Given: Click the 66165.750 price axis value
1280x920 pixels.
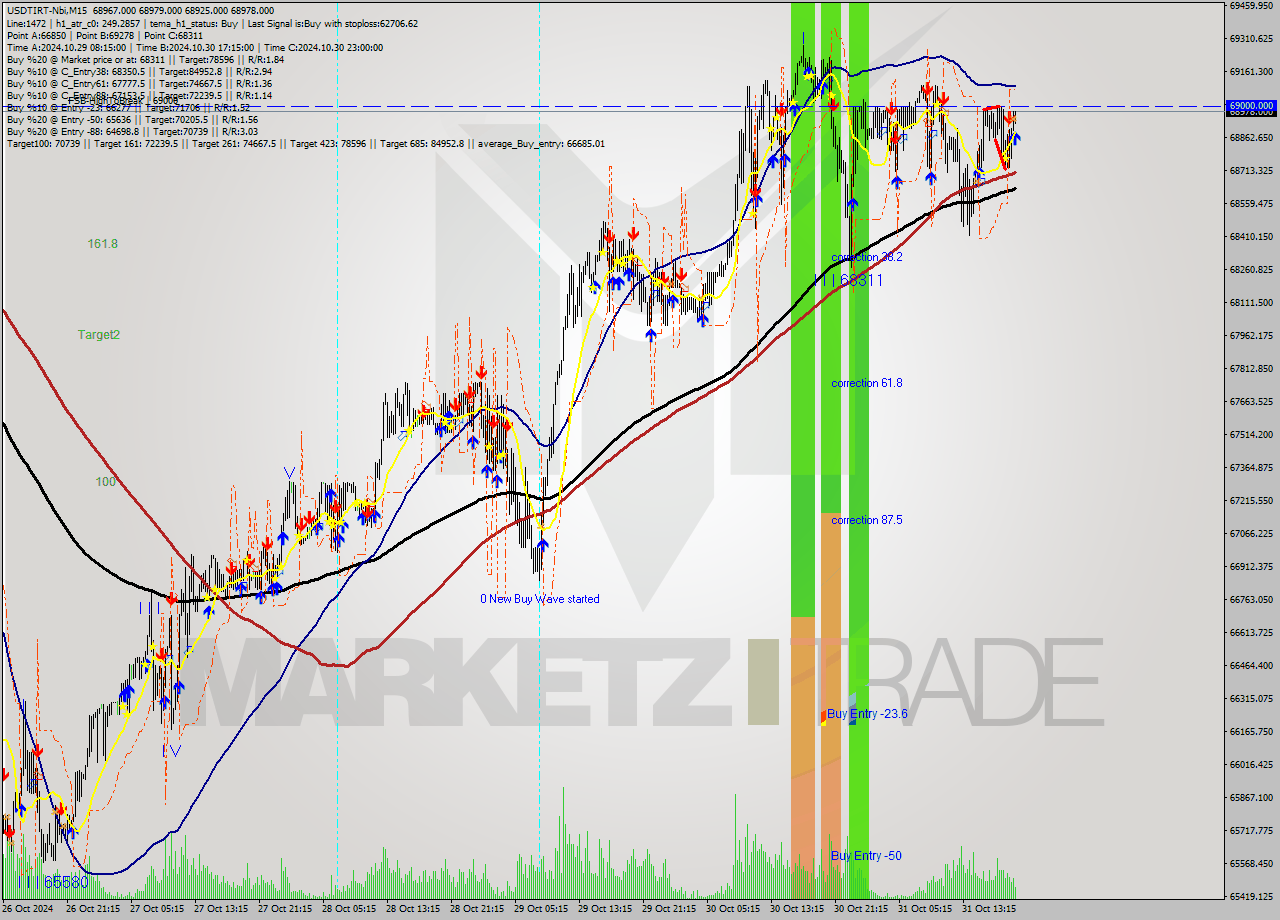Looking at the screenshot, I should [1252, 731].
